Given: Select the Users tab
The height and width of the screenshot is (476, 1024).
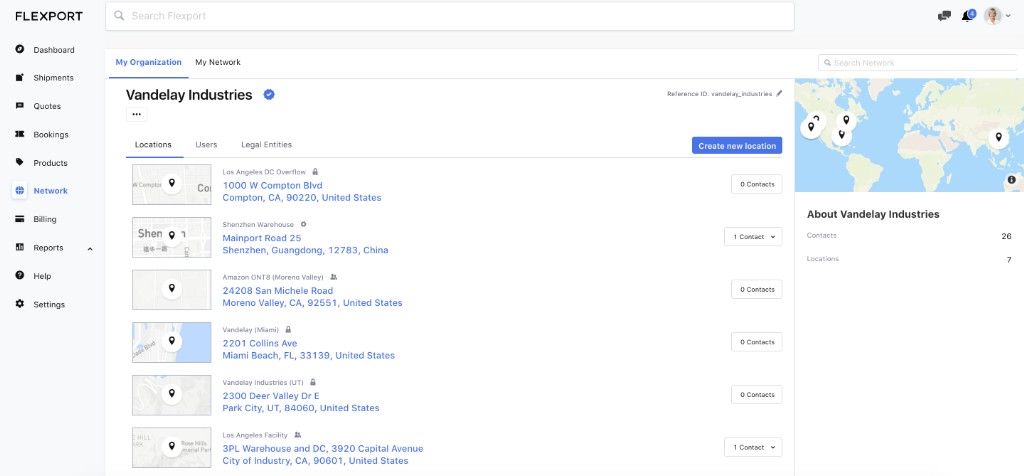Looking at the screenshot, I should [206, 145].
